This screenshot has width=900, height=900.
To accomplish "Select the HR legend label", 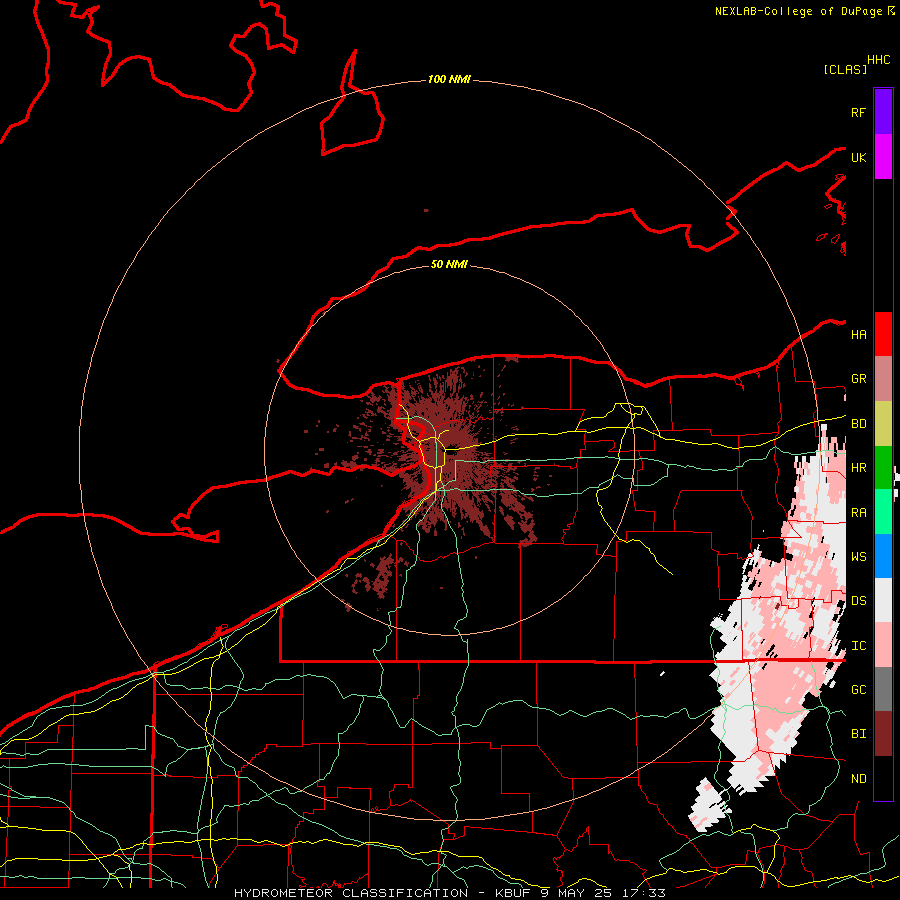I will coord(858,468).
